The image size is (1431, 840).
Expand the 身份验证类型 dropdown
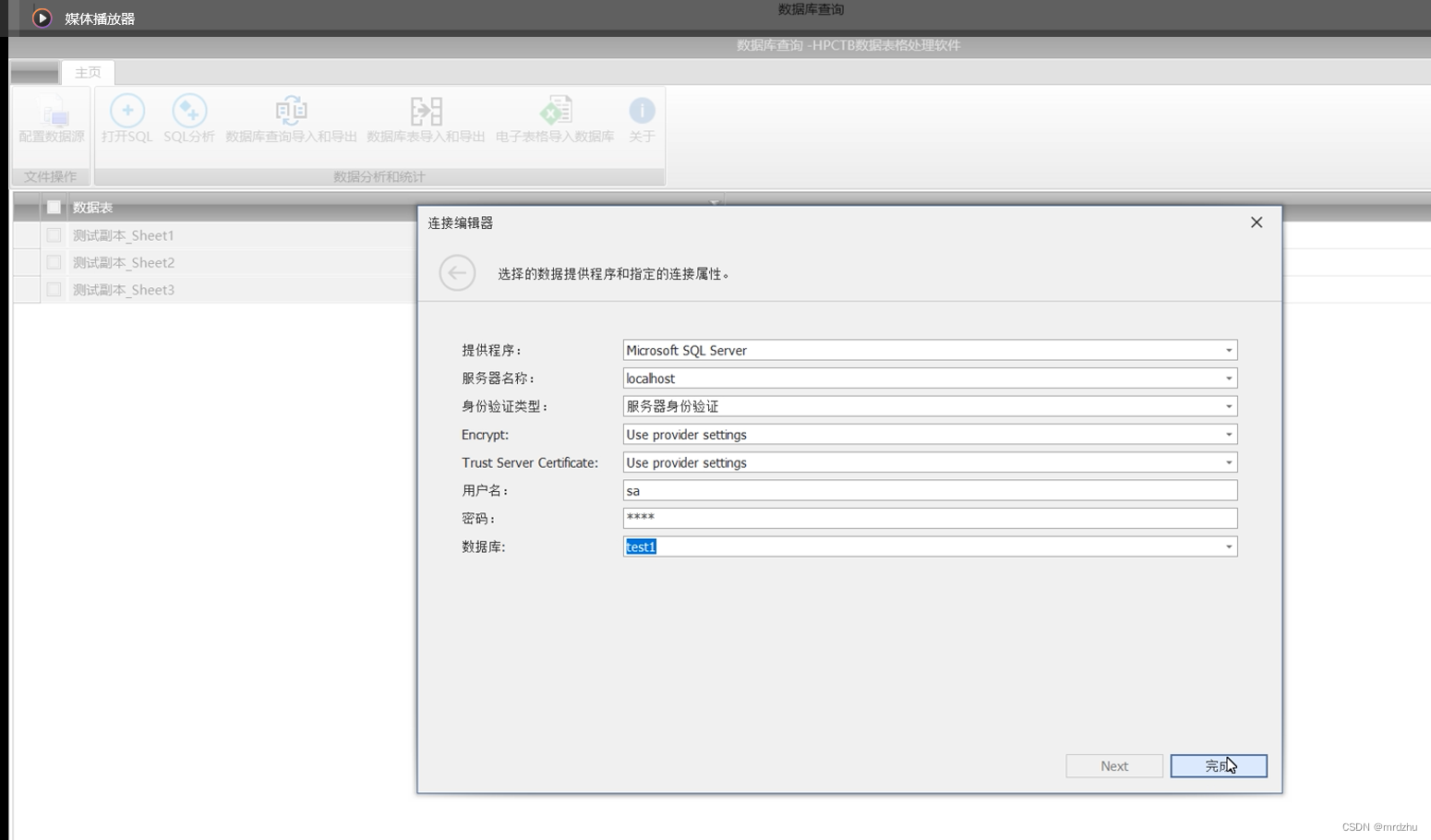1230,406
